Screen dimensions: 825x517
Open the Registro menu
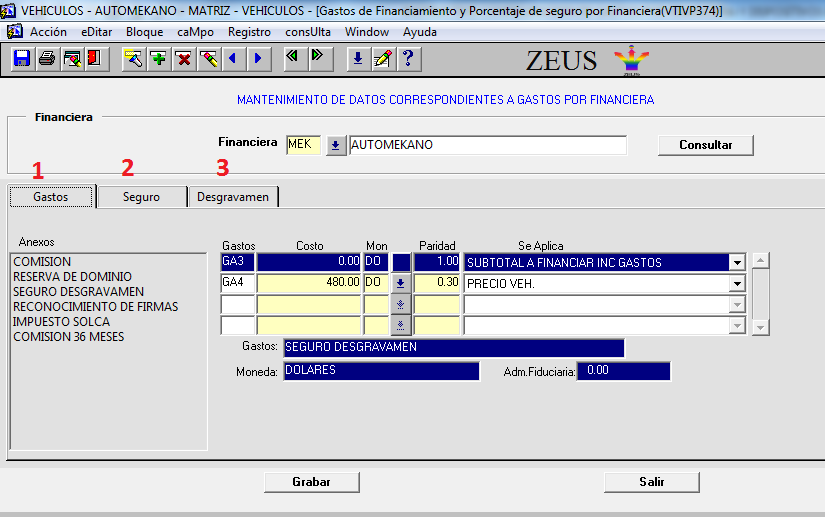coord(249,32)
